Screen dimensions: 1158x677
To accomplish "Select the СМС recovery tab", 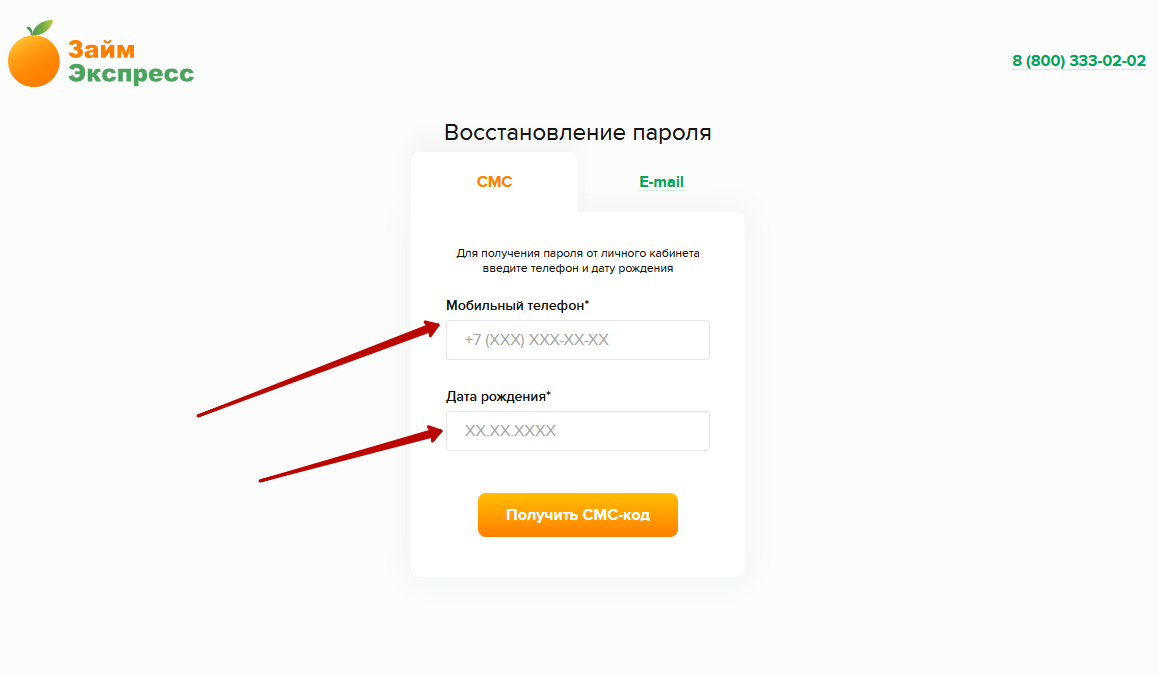I will click(494, 182).
